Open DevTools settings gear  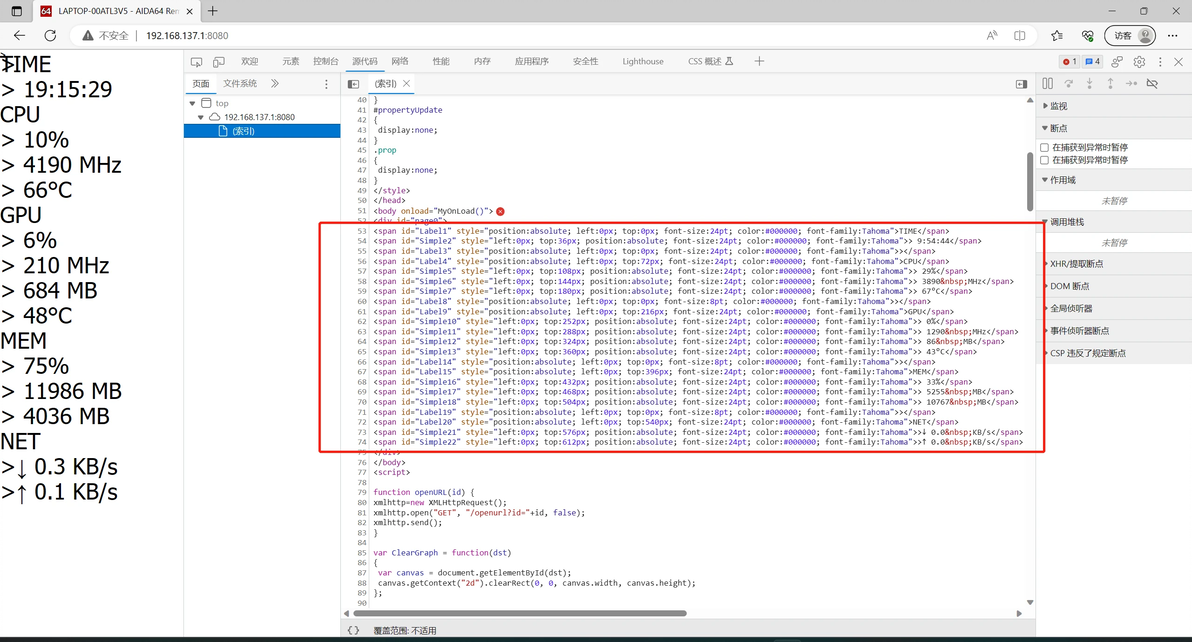pos(1139,62)
